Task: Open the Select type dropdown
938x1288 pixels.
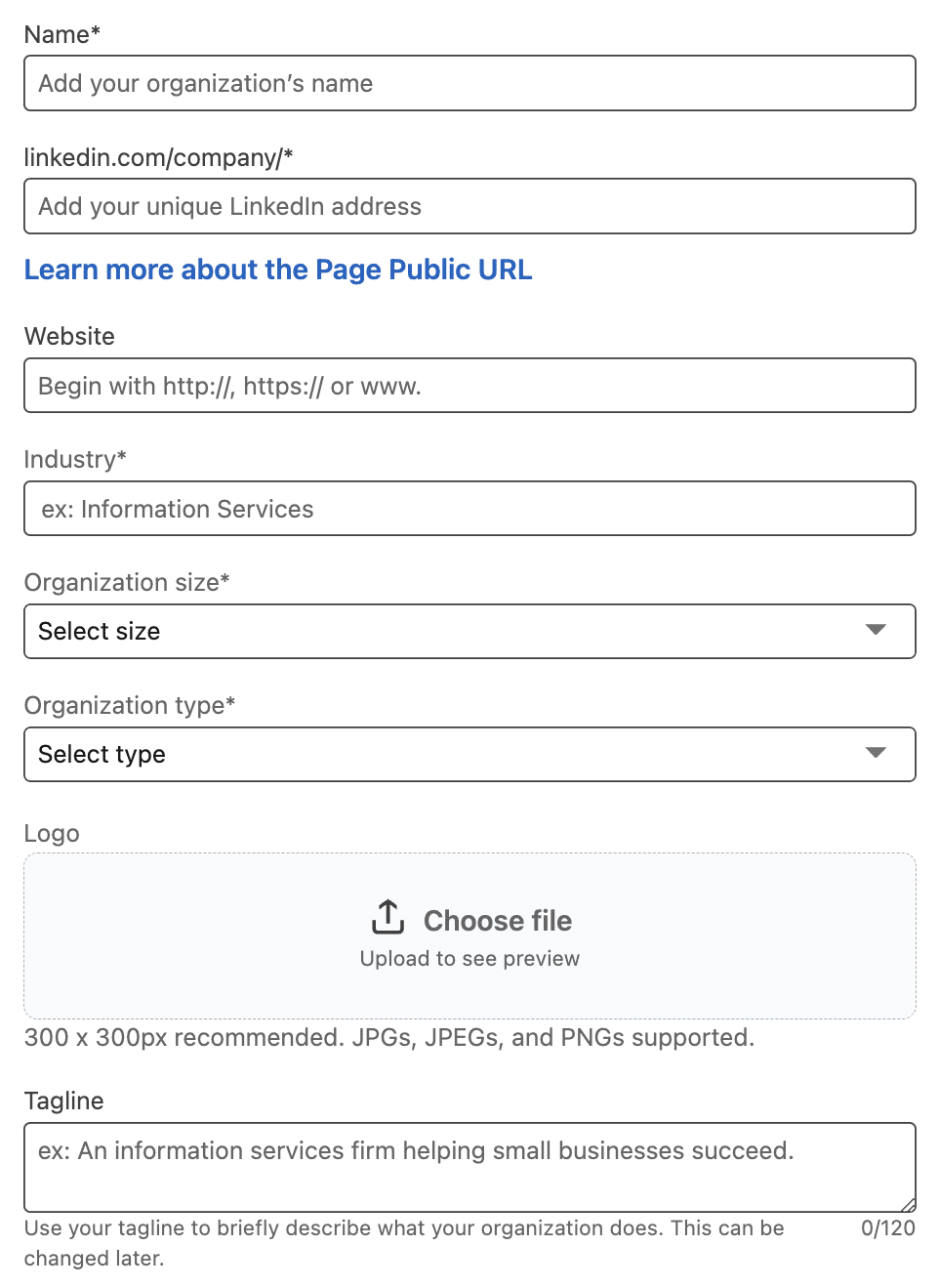Action: pos(469,754)
